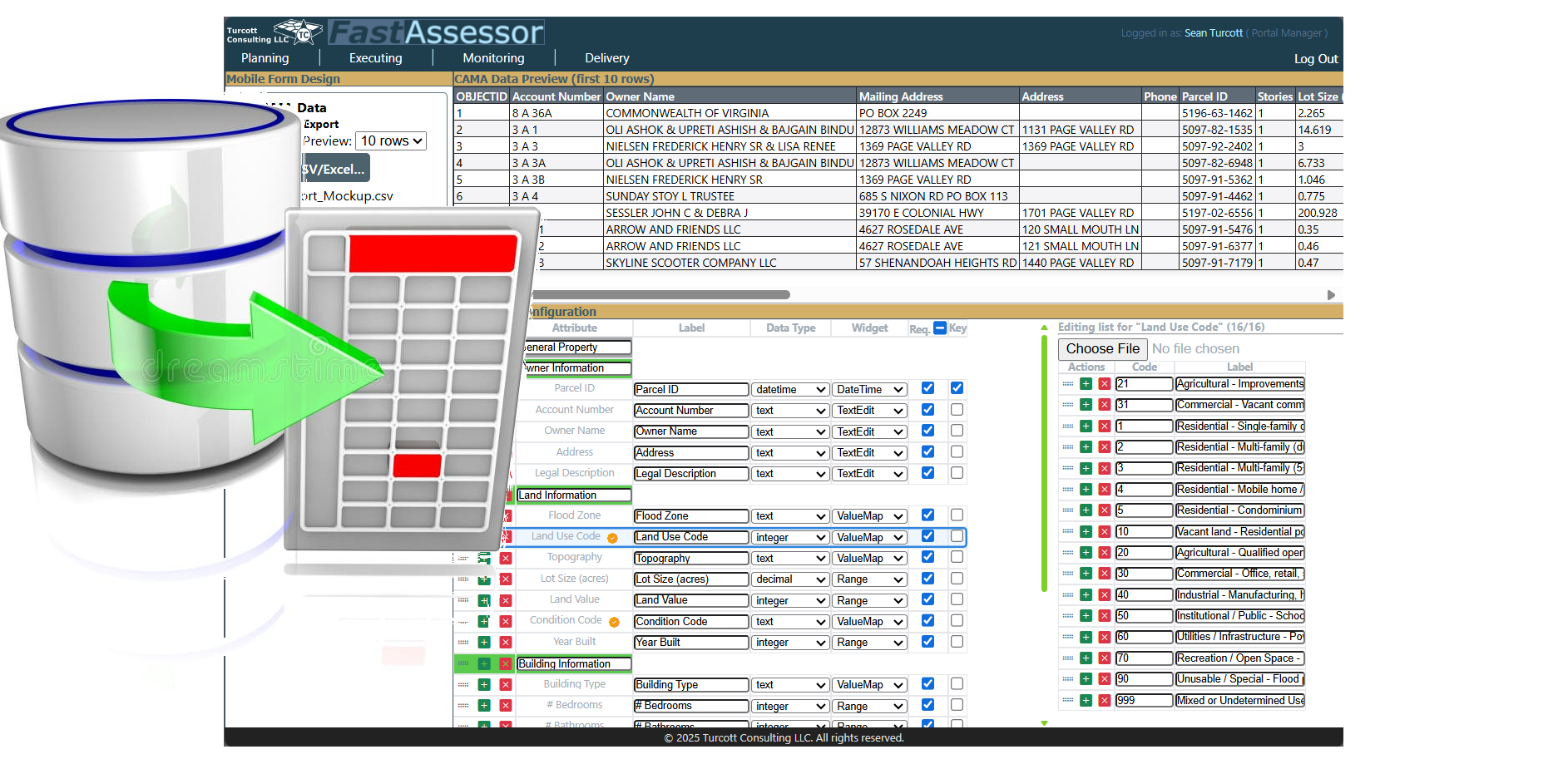The height and width of the screenshot is (764, 1568).
Task: Click the blue minus icon in the Req column header
Action: tap(939, 328)
